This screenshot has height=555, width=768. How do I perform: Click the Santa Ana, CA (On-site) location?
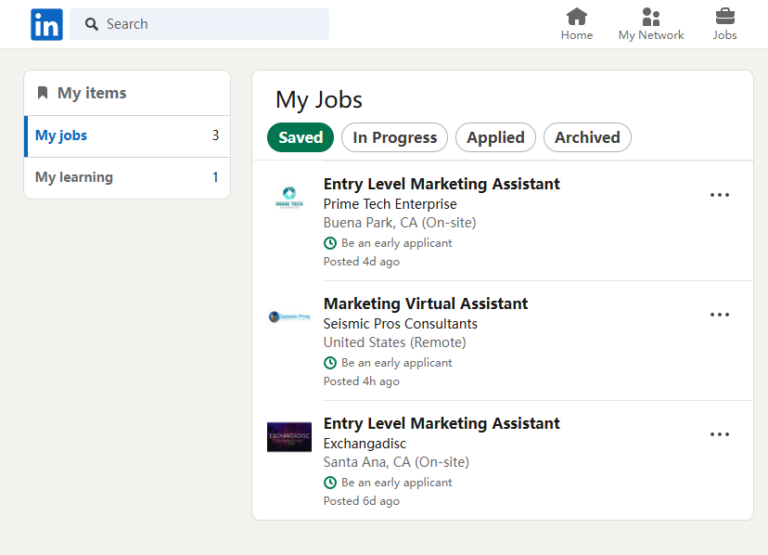(396, 462)
